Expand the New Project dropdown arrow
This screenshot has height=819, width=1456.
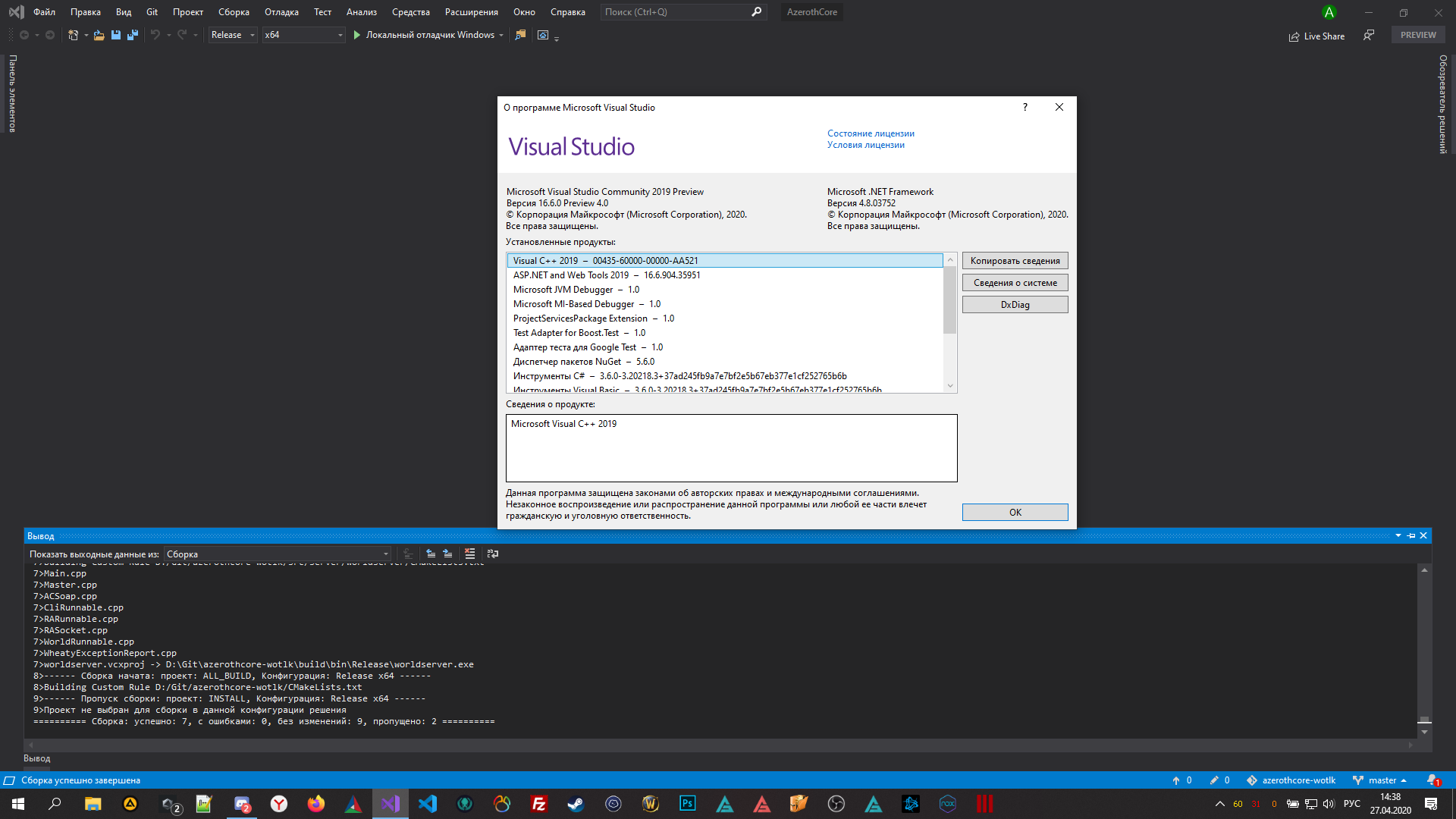(x=86, y=35)
